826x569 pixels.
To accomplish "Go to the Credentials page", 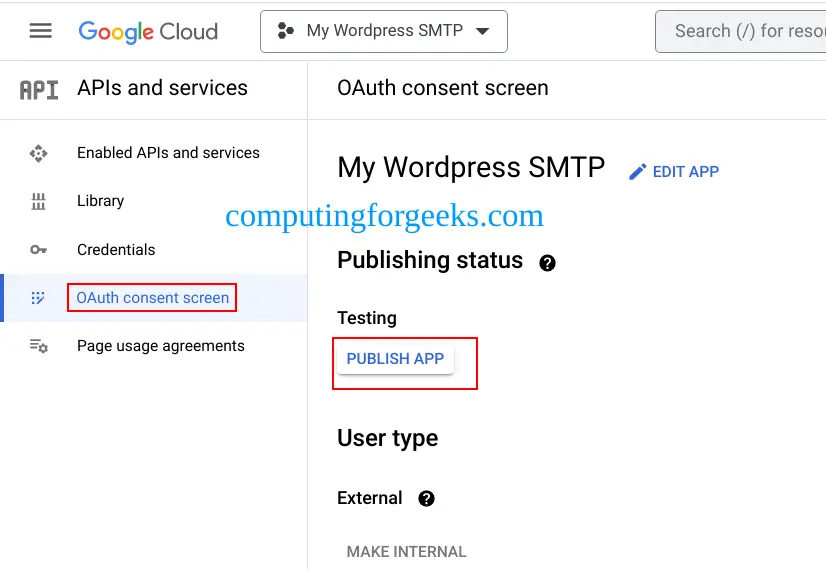I will (x=116, y=250).
